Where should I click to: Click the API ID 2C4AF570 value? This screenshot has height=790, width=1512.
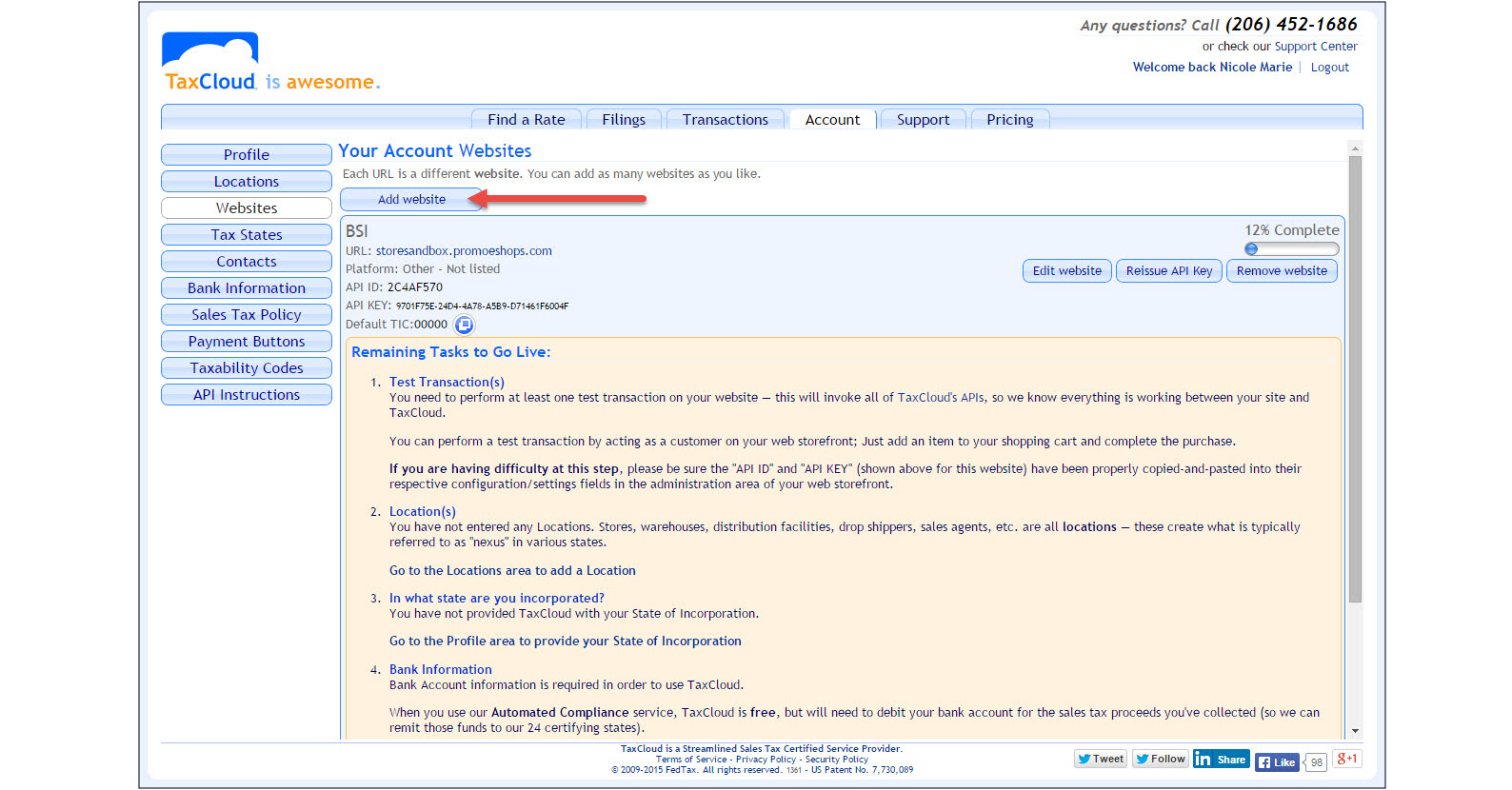(415, 286)
